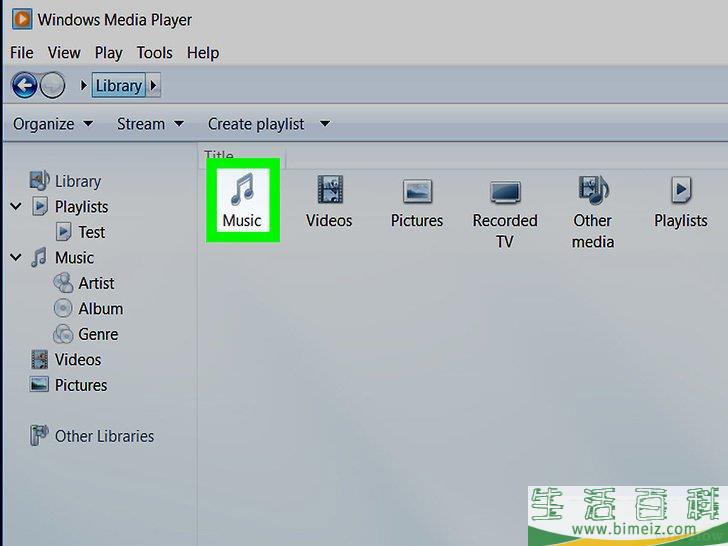Click the arrow before Library breadcrumb
728x546 pixels.
point(84,85)
